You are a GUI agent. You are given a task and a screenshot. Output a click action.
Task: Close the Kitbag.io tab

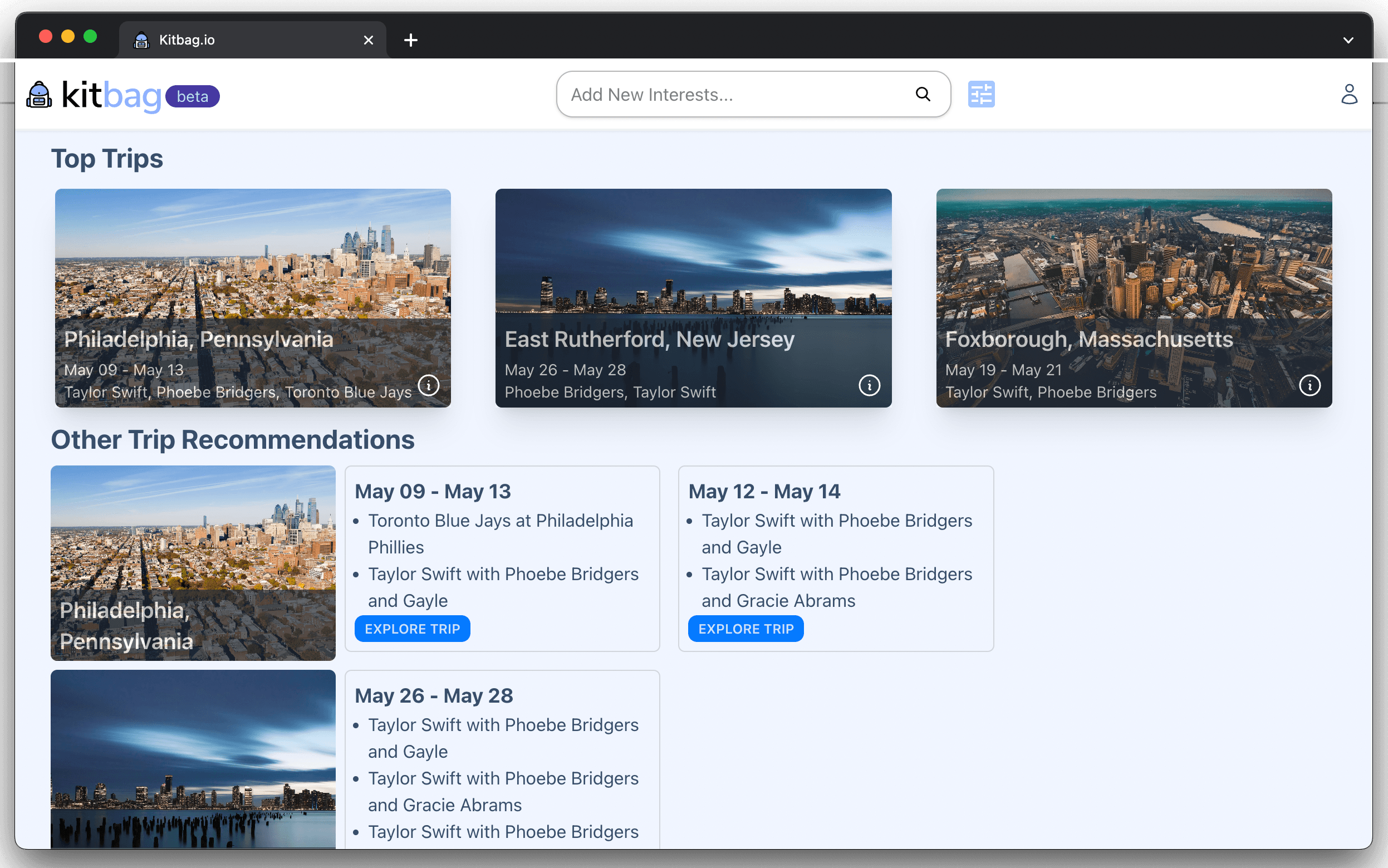pos(369,40)
